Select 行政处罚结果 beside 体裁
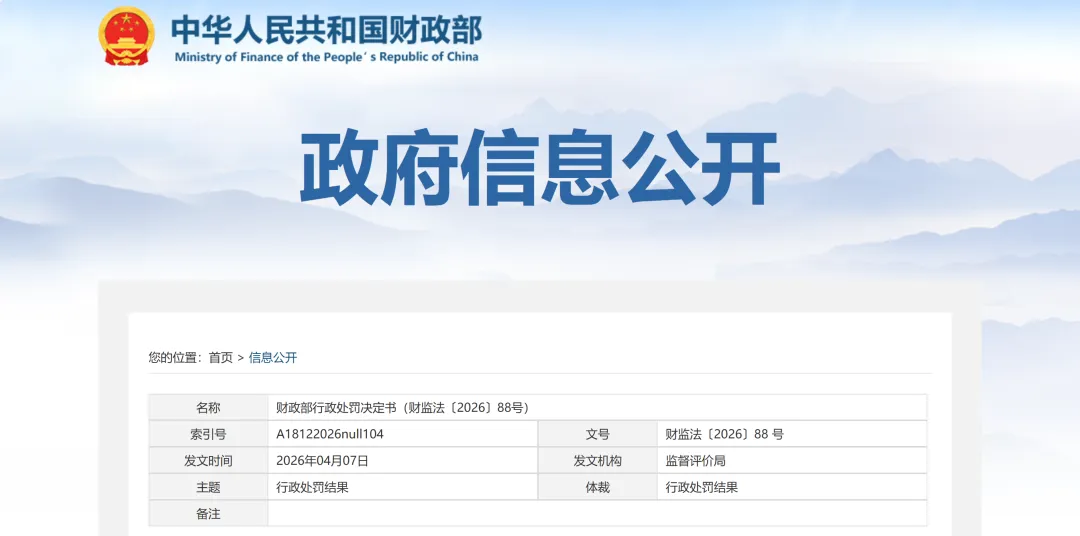Screen dimensions: 1080x536 click(x=702, y=487)
